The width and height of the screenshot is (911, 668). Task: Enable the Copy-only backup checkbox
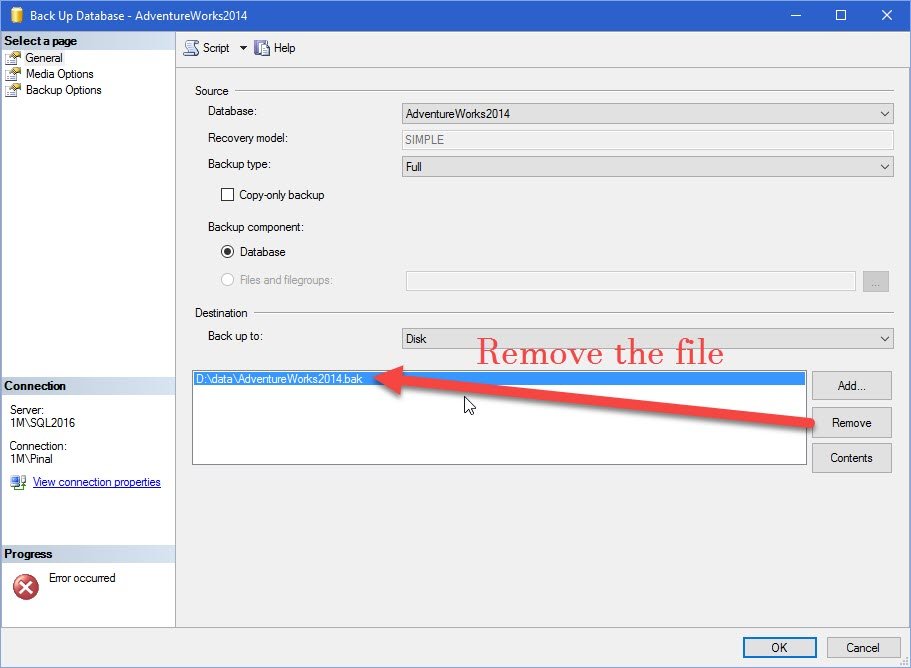(227, 195)
